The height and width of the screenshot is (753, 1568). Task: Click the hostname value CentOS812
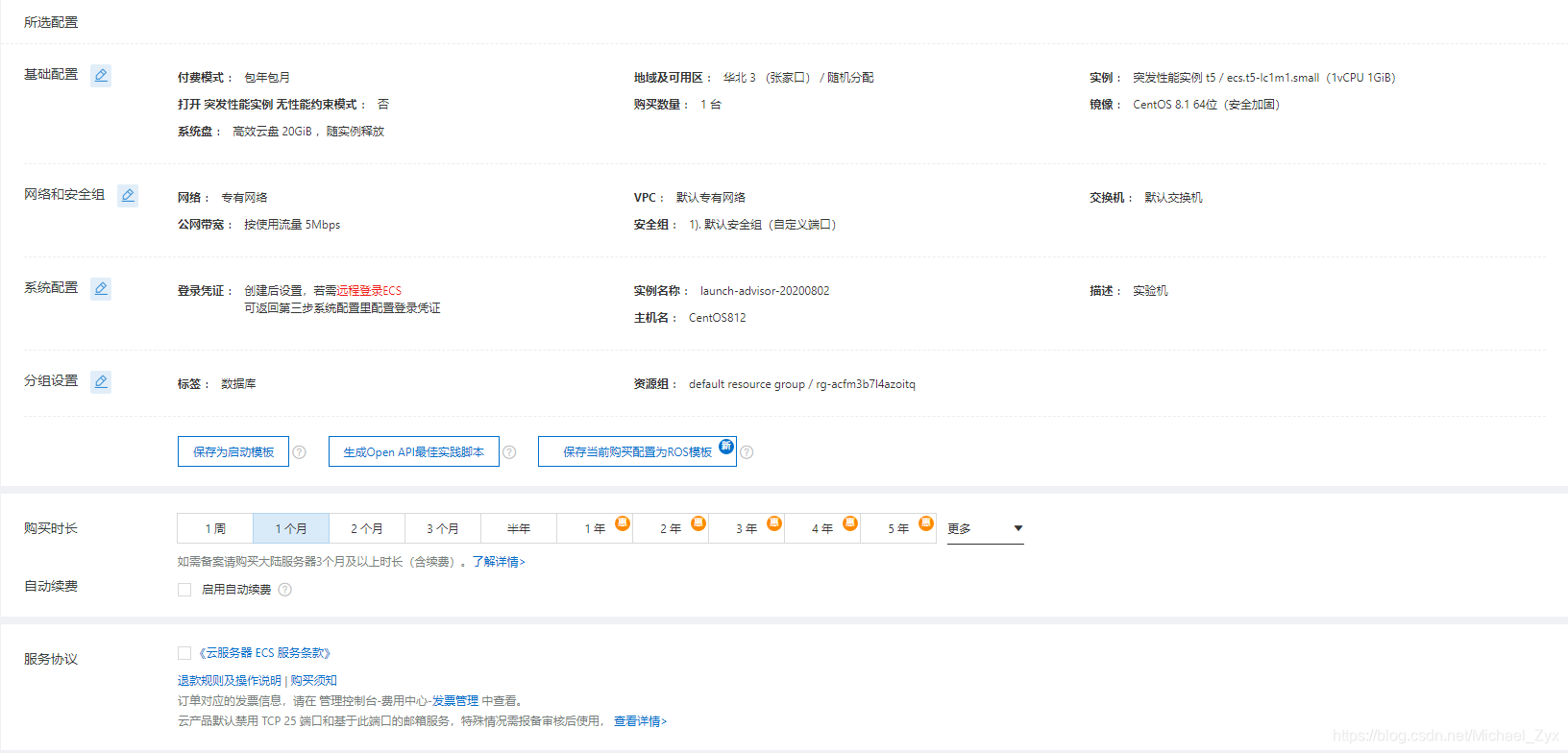click(x=717, y=318)
